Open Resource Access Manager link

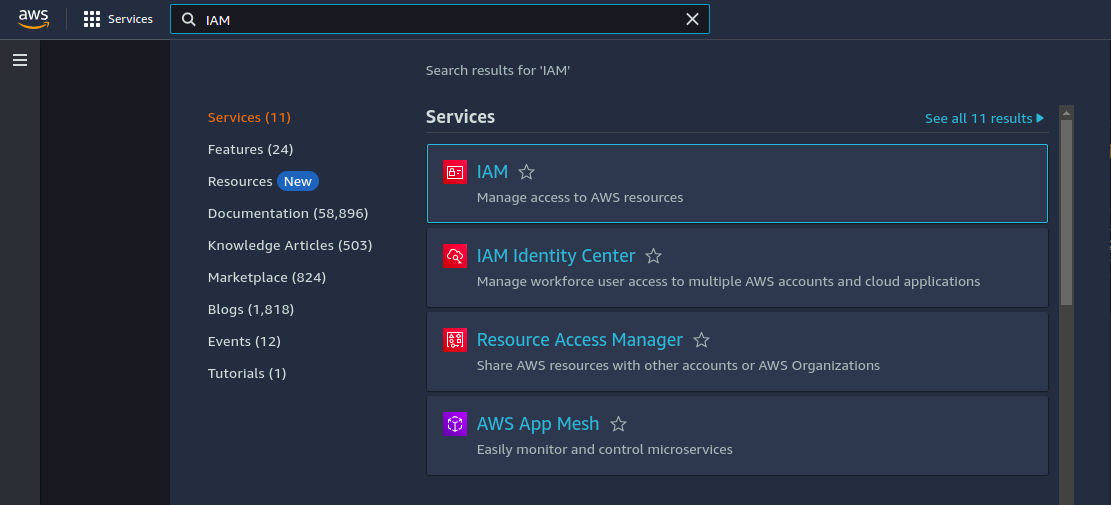click(x=580, y=340)
